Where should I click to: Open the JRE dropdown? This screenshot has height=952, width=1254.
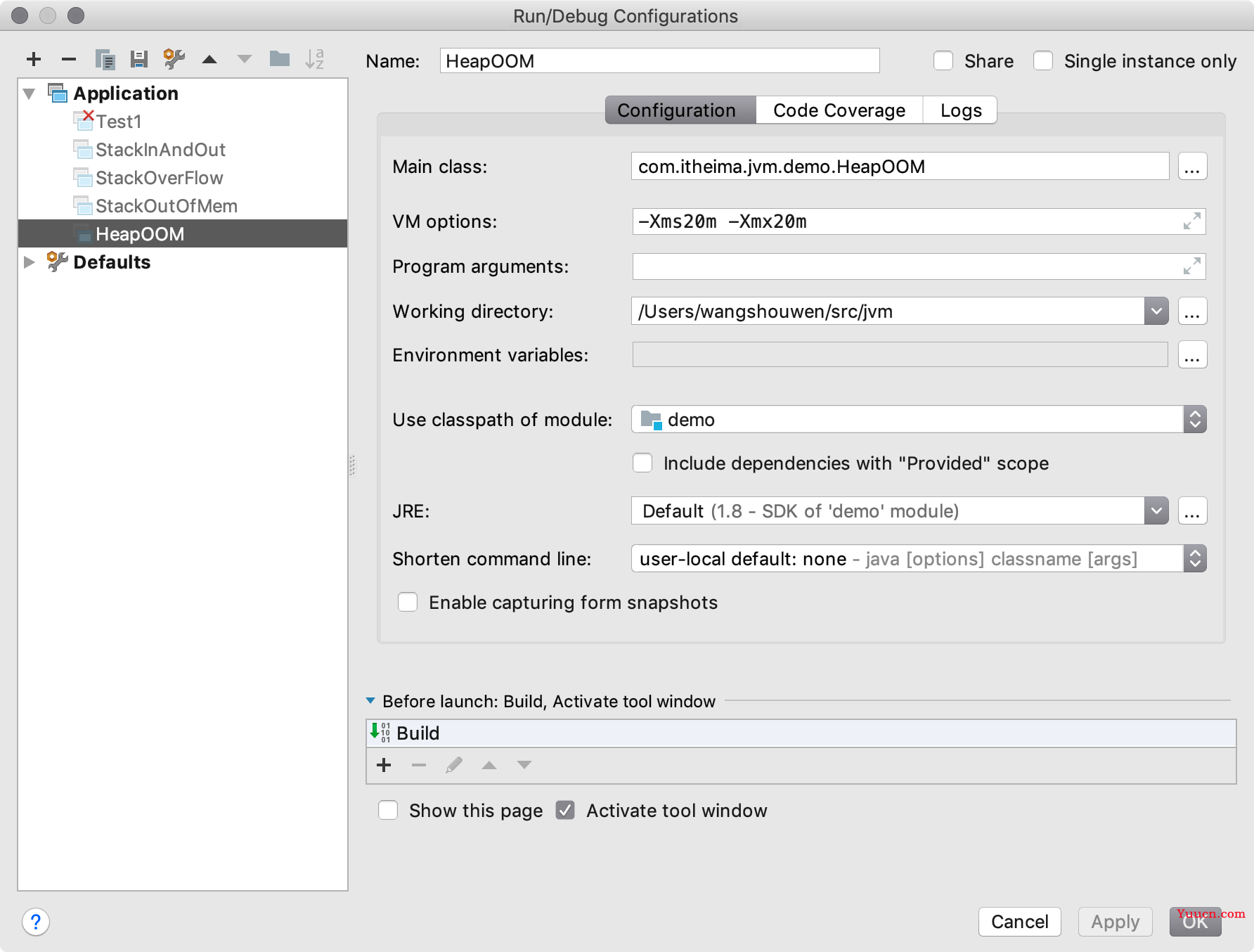point(1156,511)
